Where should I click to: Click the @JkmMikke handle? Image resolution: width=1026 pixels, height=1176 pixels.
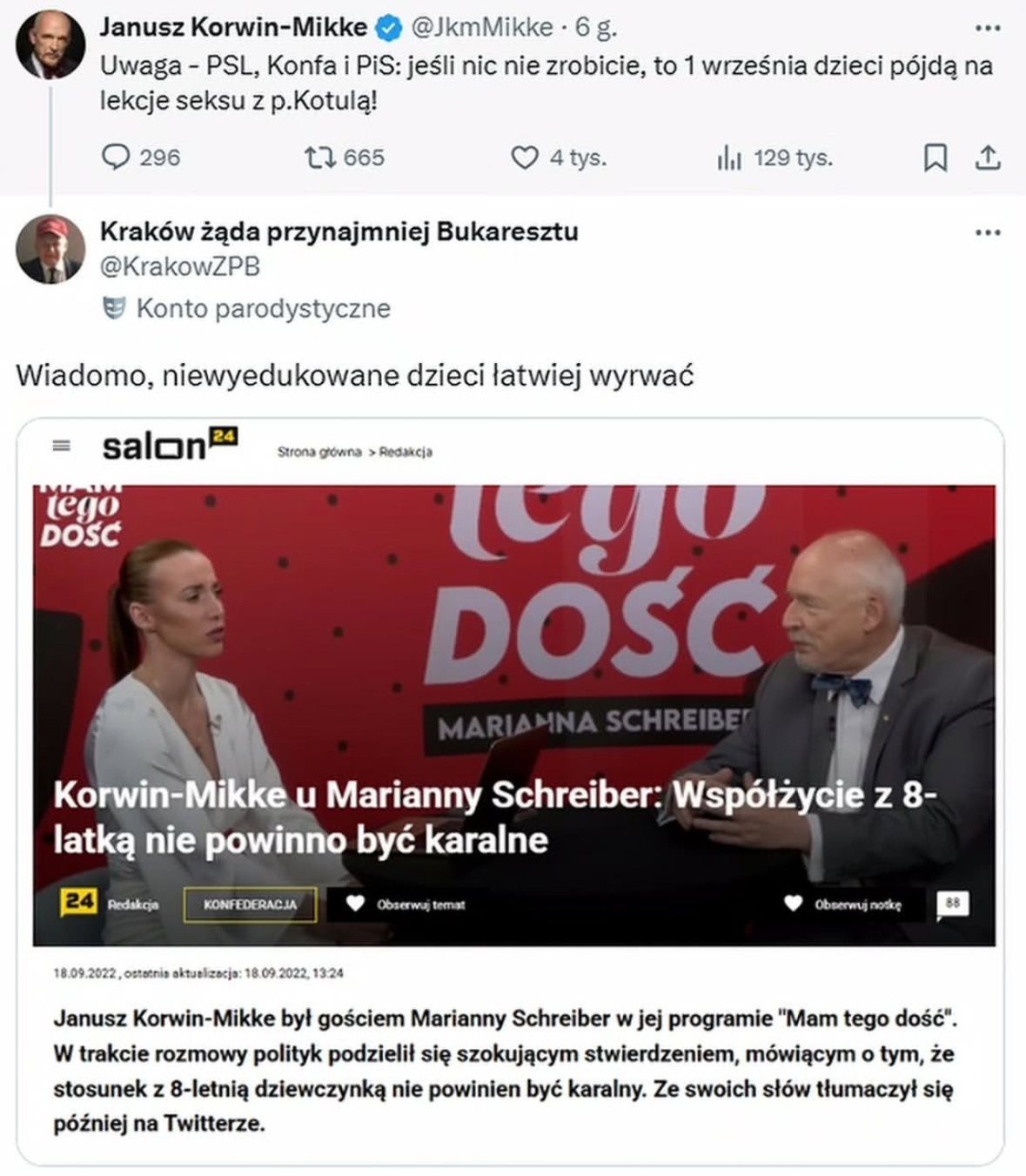481,28
